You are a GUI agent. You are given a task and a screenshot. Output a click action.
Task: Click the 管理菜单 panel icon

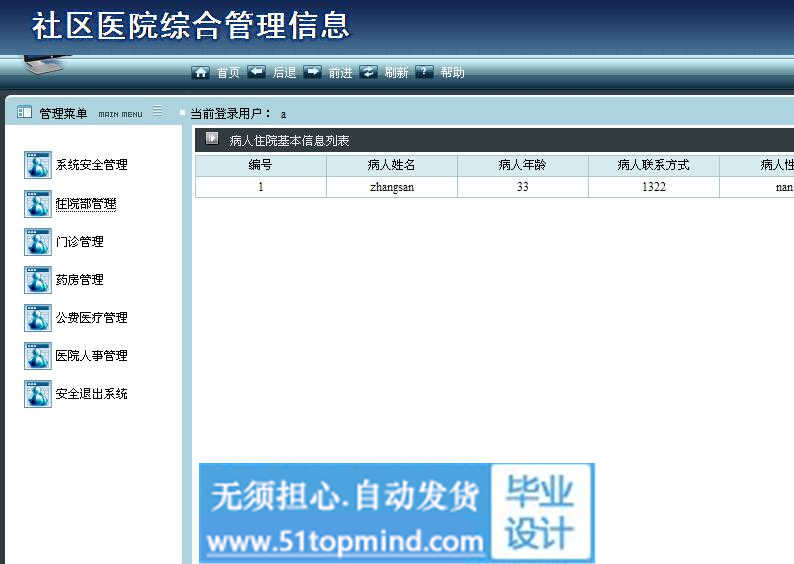pos(24,112)
